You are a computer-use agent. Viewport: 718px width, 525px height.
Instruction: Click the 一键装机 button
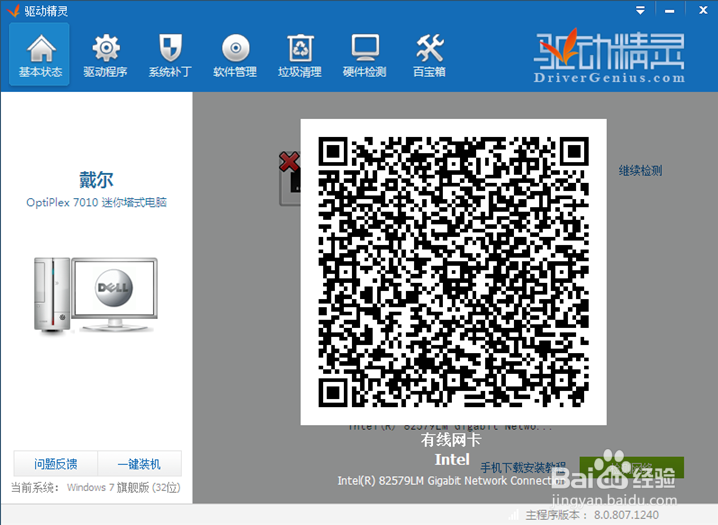click(x=139, y=464)
